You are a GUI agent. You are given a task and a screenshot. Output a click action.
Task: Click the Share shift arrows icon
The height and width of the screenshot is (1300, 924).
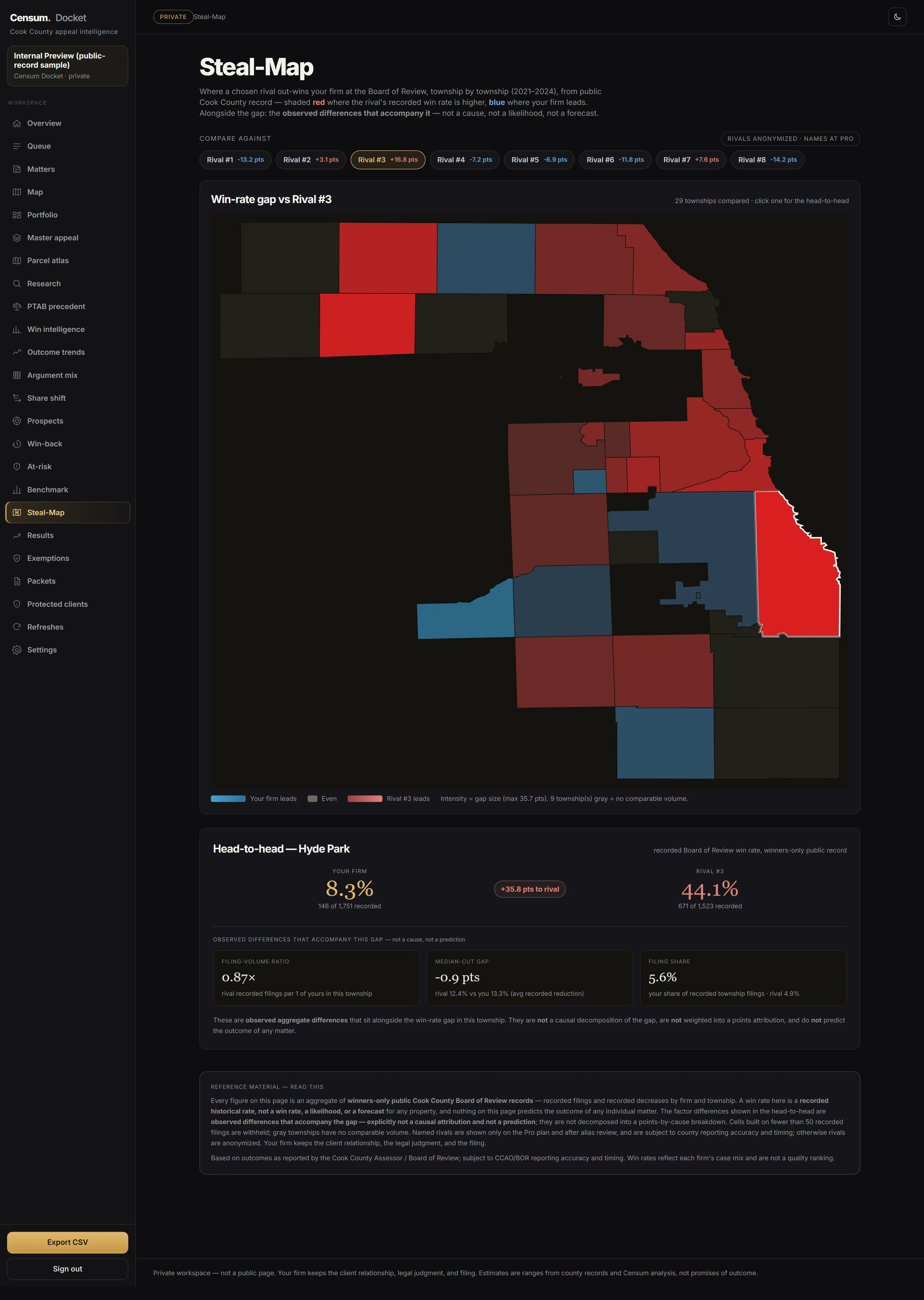tap(17, 398)
